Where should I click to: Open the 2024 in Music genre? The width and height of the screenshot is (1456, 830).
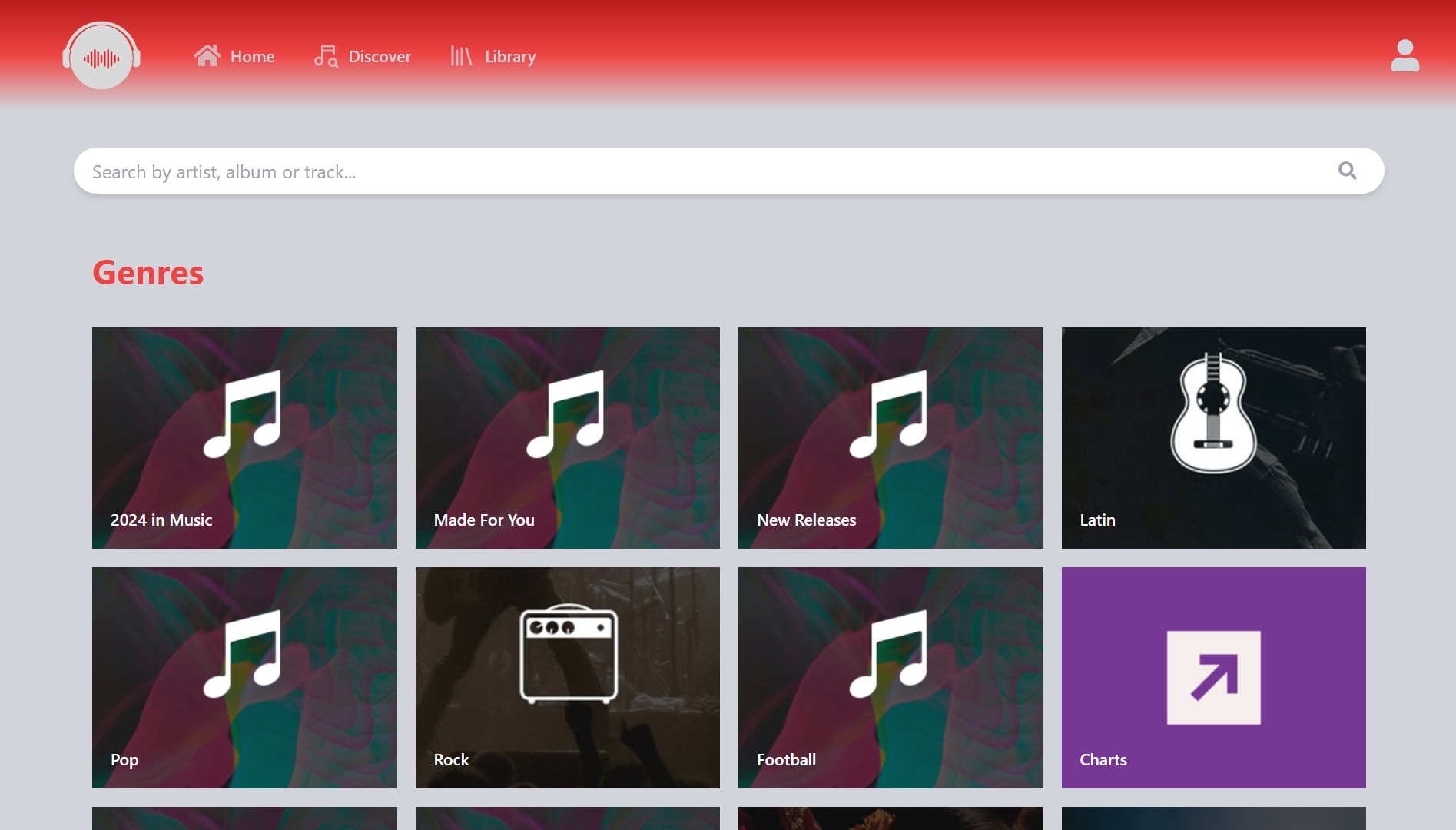tap(244, 438)
